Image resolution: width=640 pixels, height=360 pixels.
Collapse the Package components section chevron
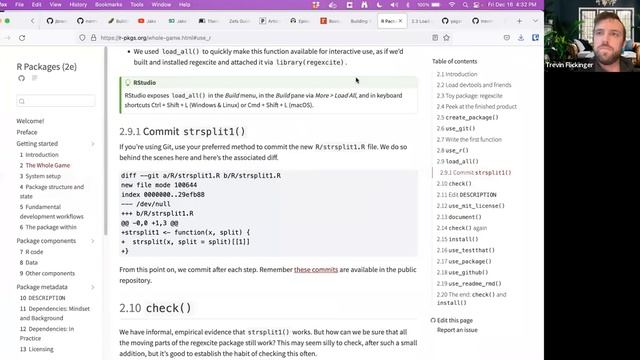[93, 241]
